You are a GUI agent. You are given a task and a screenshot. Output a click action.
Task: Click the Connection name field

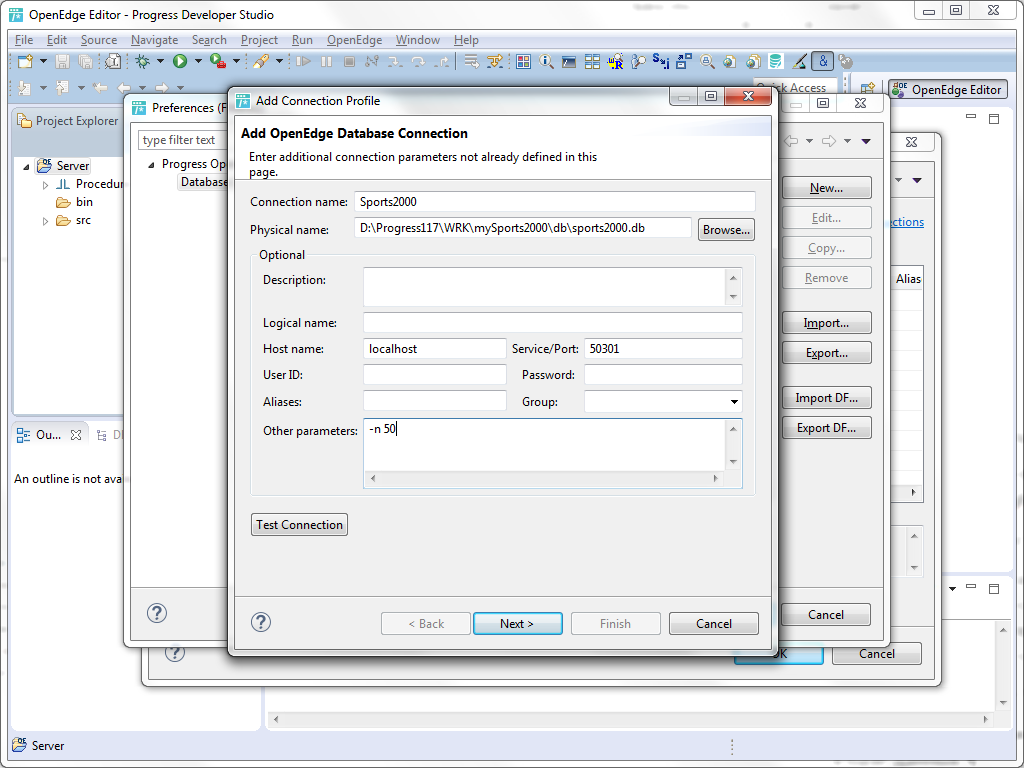click(554, 202)
